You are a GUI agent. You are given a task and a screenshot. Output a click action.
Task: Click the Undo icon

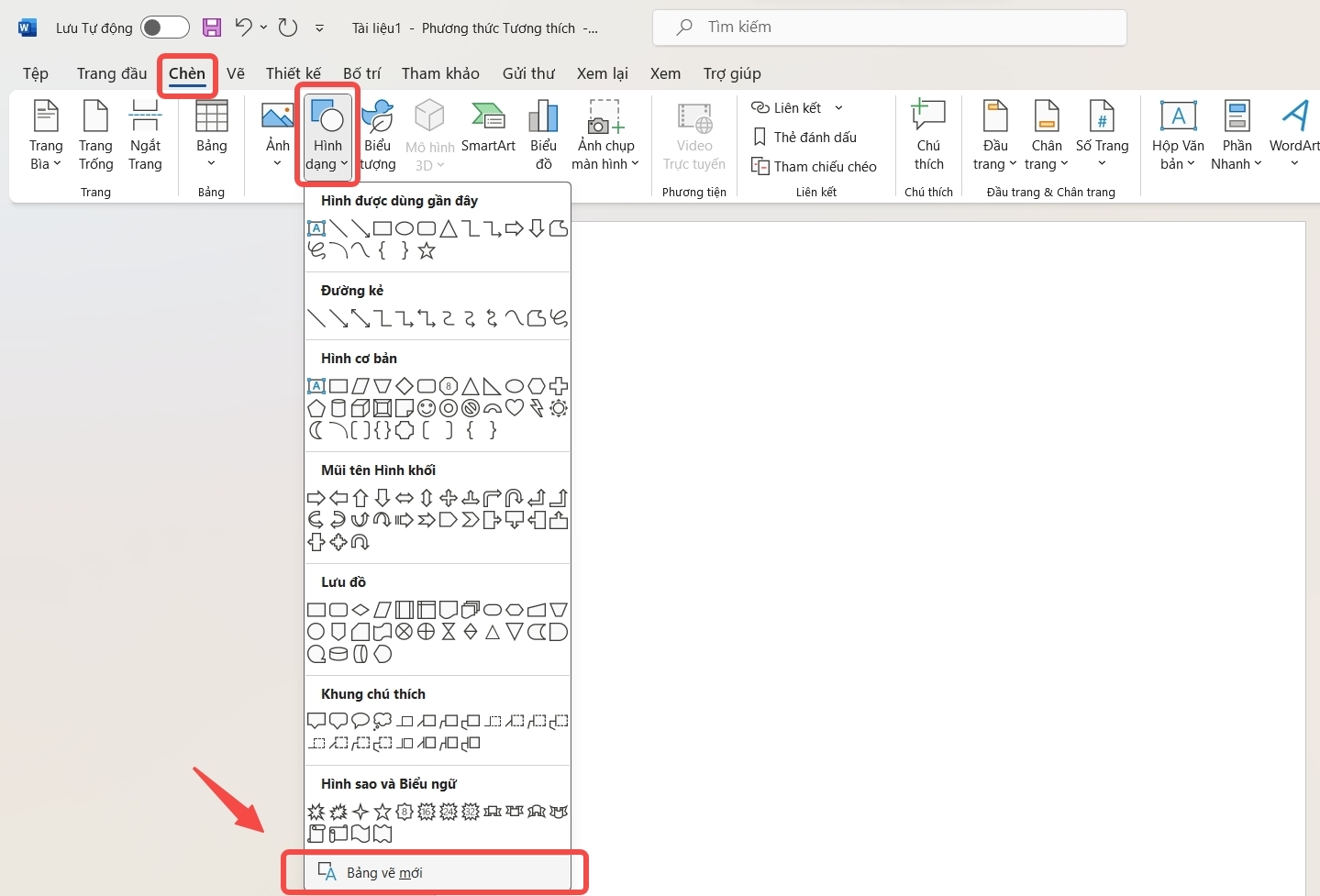tap(243, 28)
